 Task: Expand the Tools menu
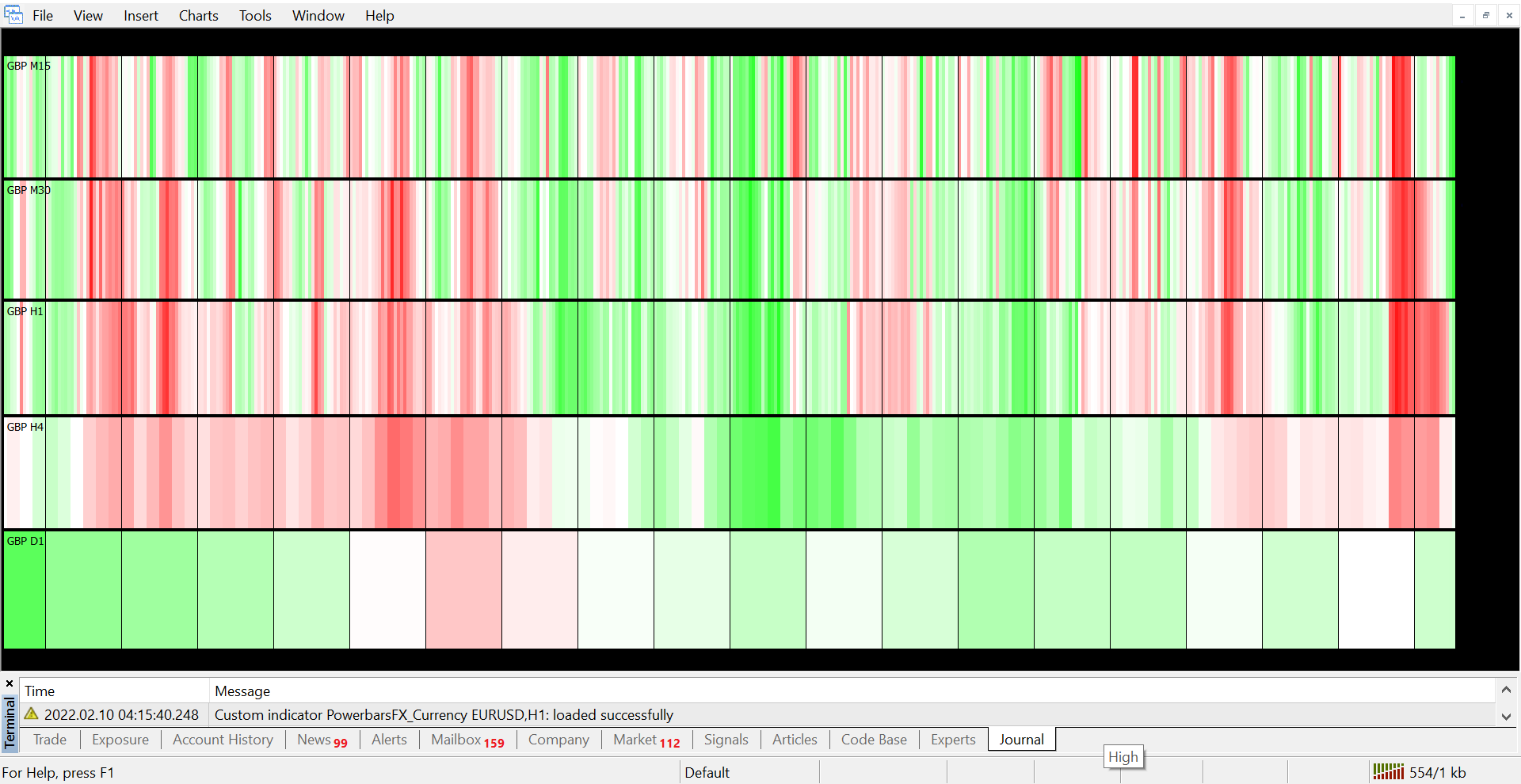click(255, 16)
